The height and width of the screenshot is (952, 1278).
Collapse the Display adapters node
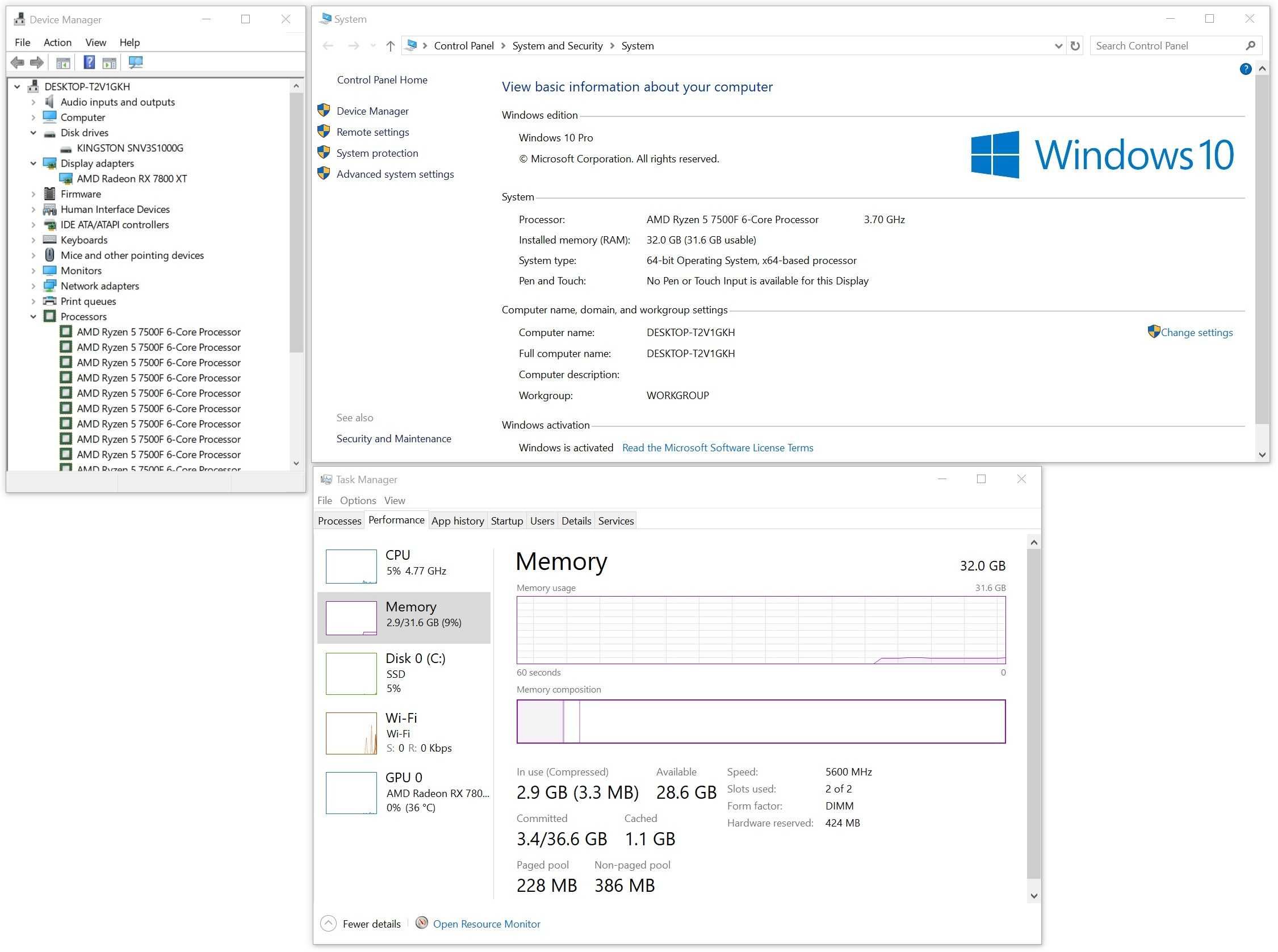[33, 163]
